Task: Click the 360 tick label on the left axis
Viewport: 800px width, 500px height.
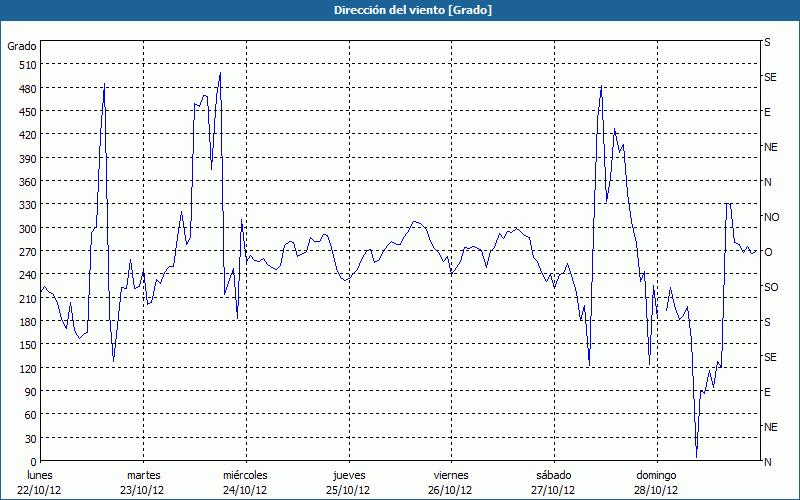Action: click(x=26, y=182)
